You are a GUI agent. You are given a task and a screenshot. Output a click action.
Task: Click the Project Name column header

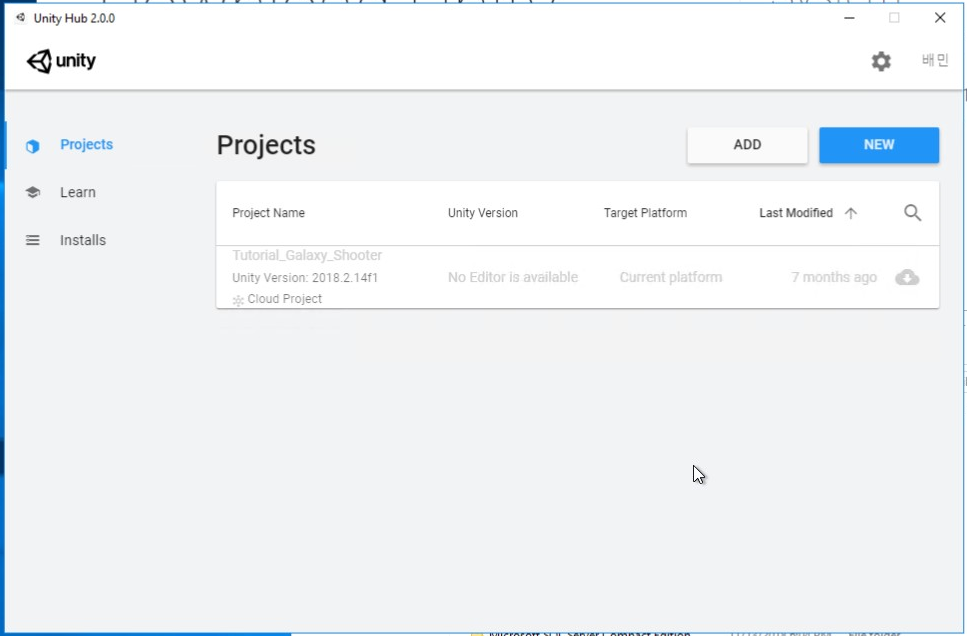click(268, 213)
